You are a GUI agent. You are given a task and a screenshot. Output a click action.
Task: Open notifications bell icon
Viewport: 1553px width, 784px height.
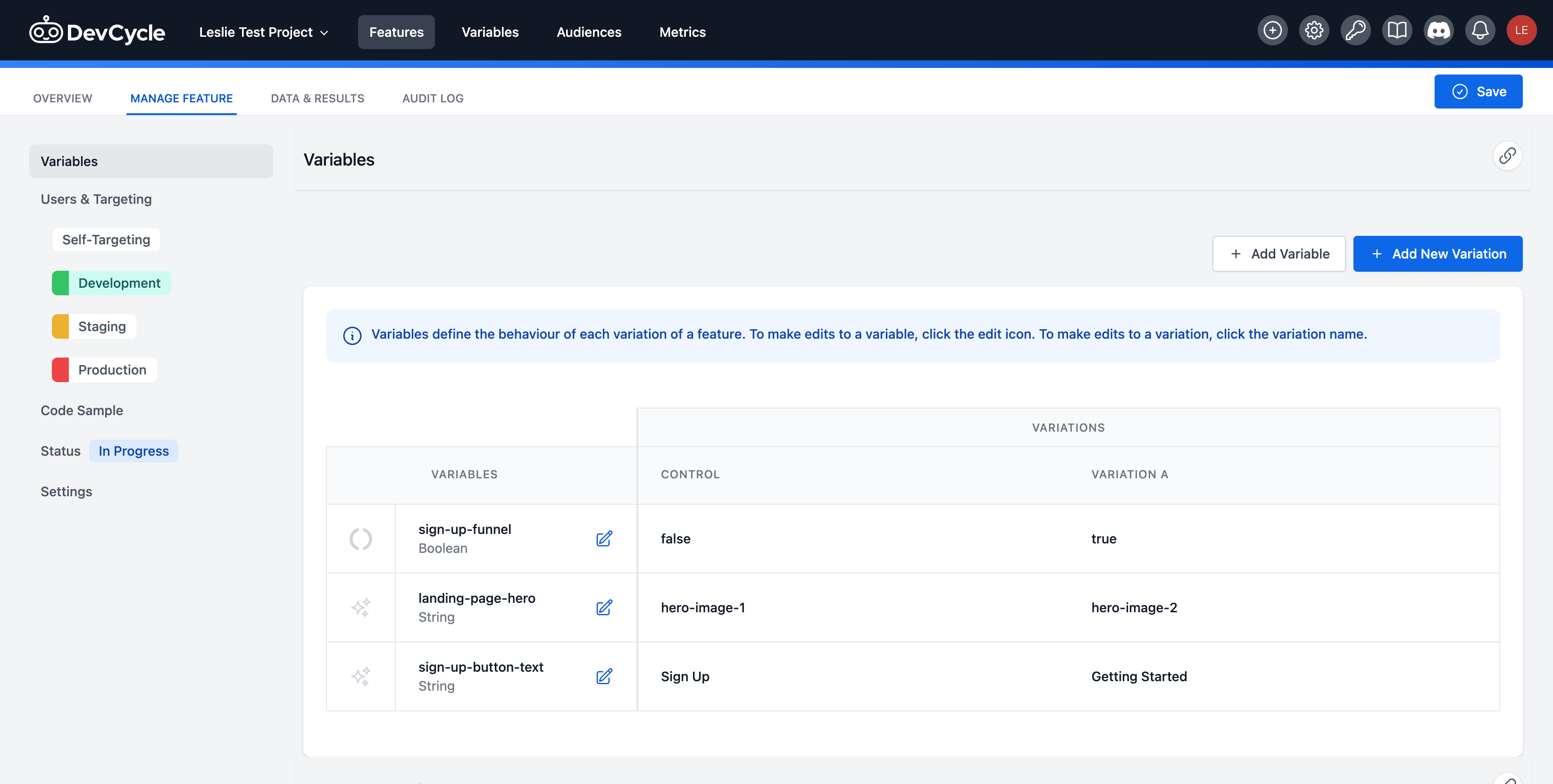coord(1480,31)
